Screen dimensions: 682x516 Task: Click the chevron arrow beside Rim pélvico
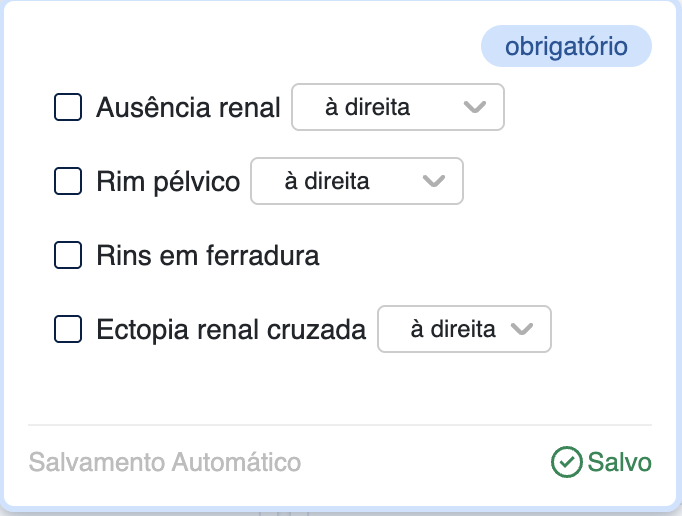pyautogui.click(x=433, y=181)
